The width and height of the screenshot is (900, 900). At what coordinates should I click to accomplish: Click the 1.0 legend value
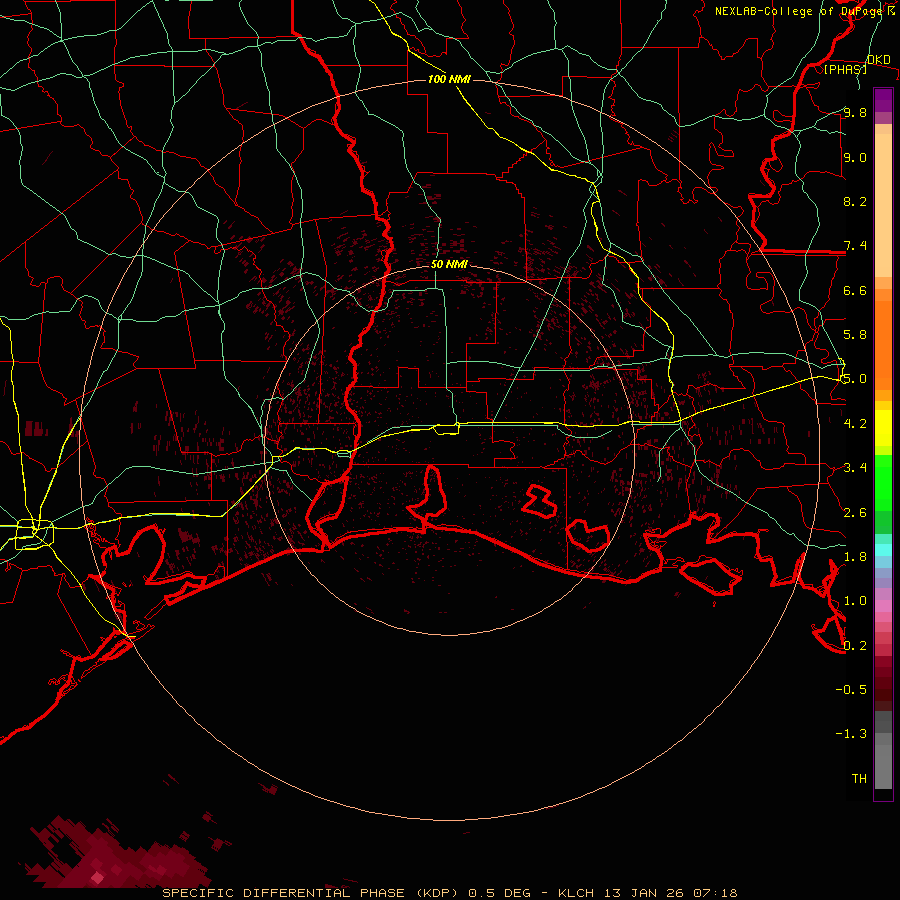[x=855, y=601]
